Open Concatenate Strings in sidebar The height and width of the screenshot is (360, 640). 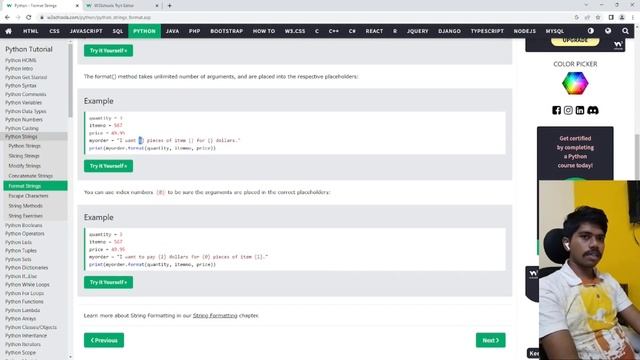pyautogui.click(x=31, y=176)
